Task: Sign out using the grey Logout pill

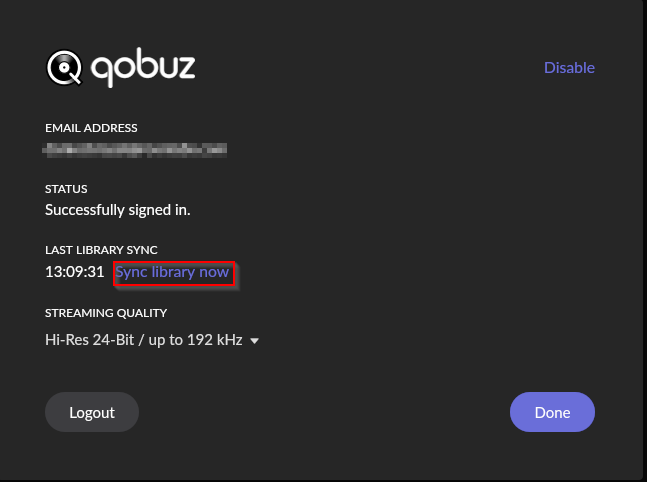Action: click(x=92, y=412)
